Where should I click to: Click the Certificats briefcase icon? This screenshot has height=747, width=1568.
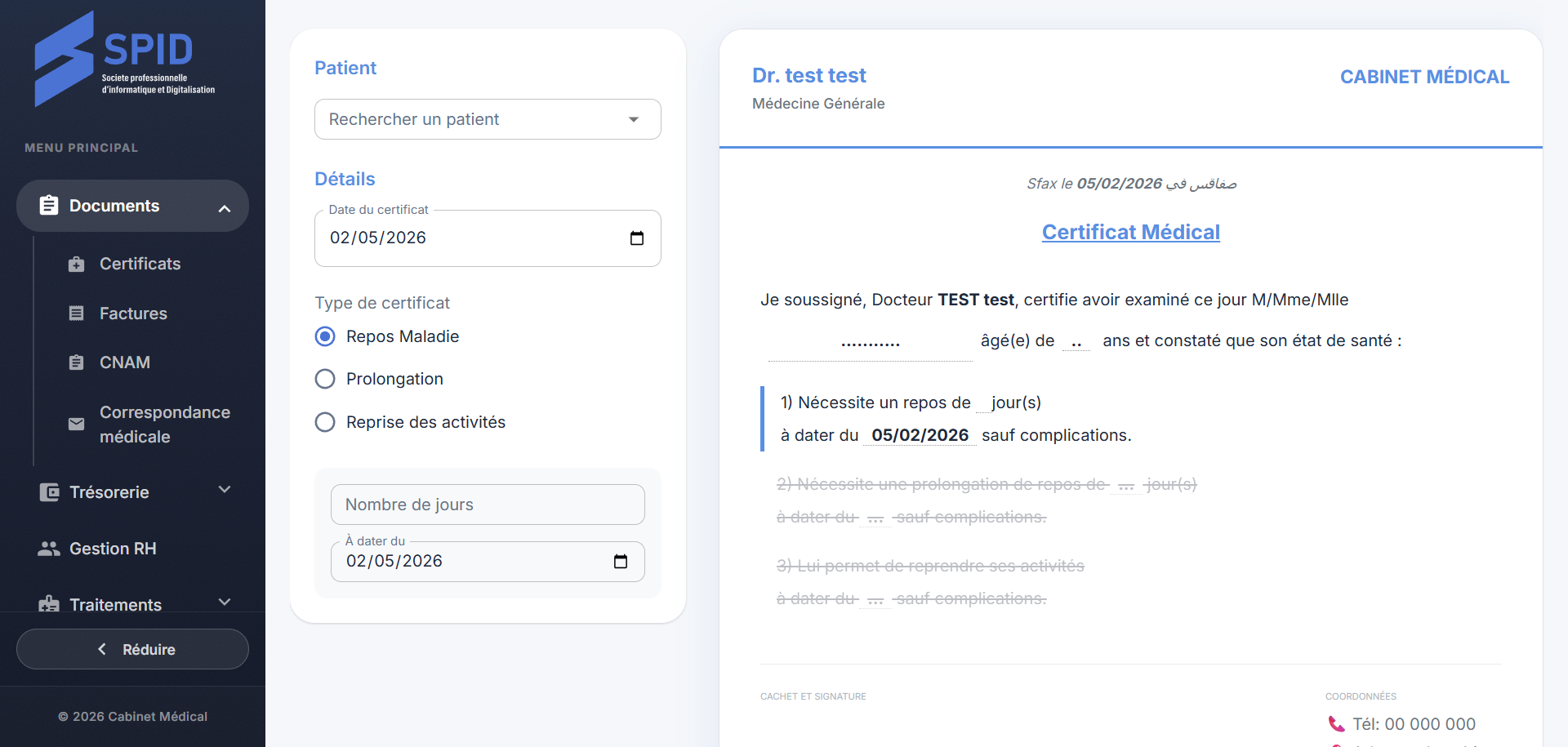click(x=77, y=264)
